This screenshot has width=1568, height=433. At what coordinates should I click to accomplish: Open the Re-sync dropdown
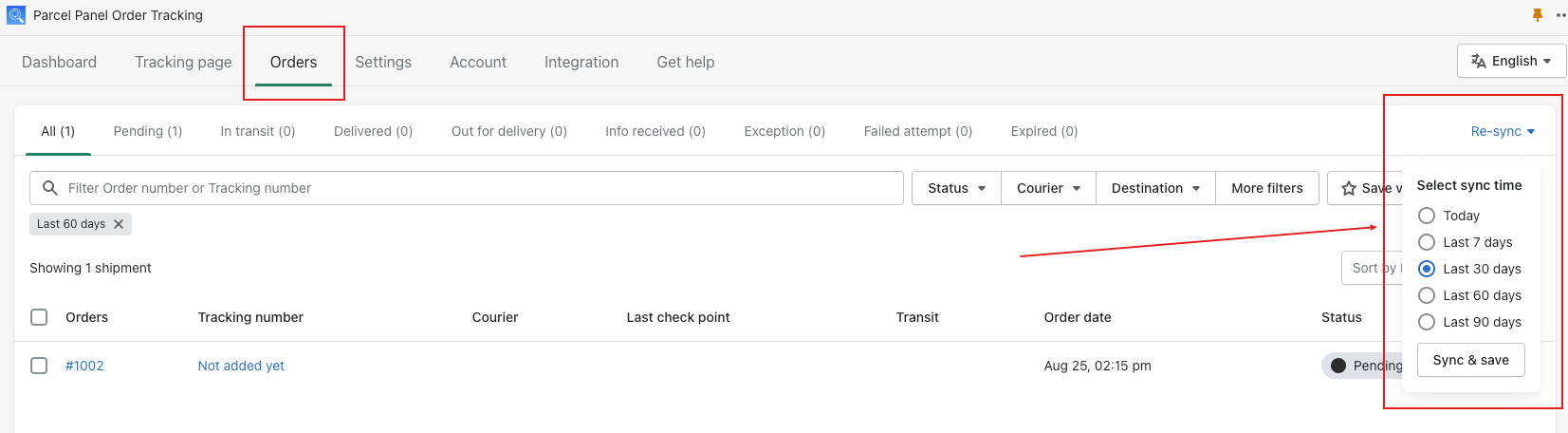tap(1503, 131)
